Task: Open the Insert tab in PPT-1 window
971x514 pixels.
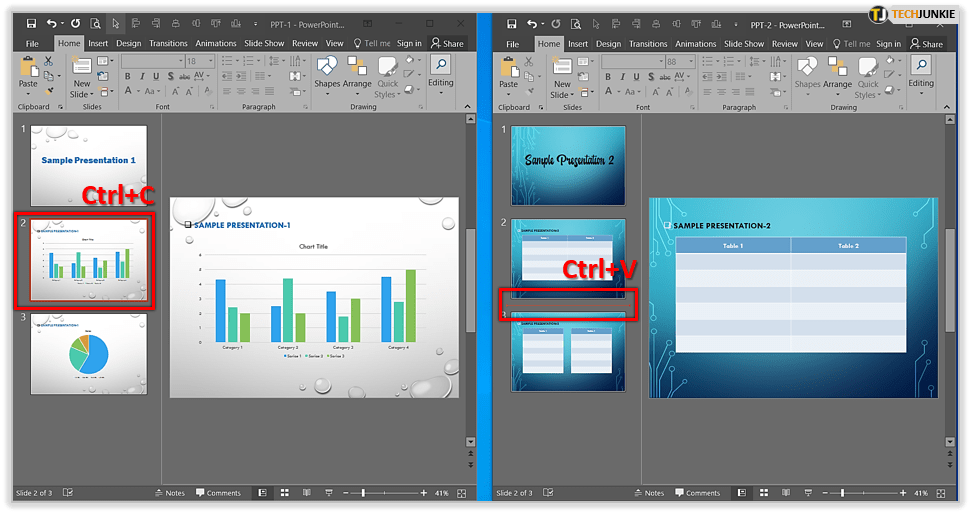Action: 98,44
